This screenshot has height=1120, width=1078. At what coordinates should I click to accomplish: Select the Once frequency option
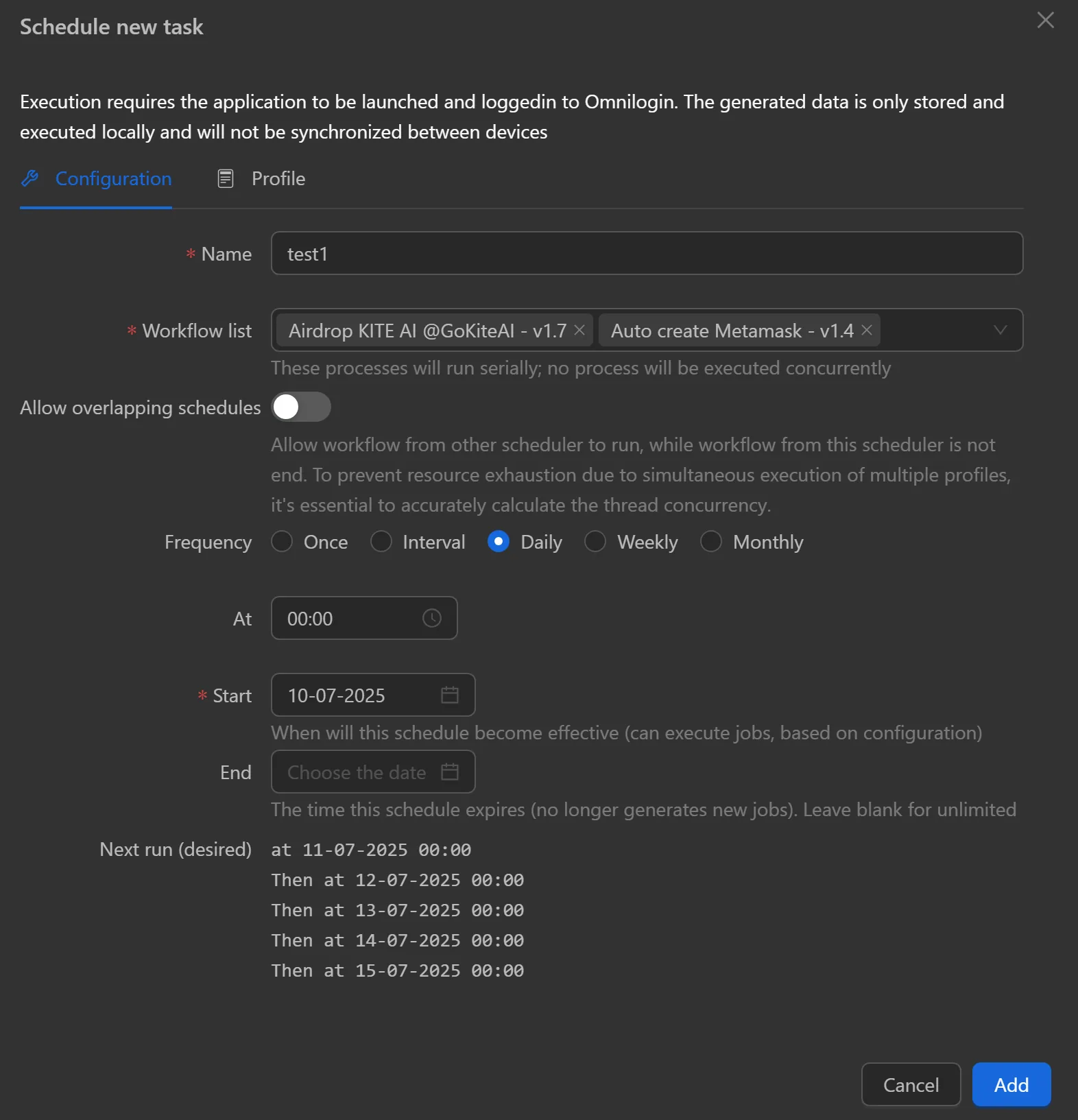pyautogui.click(x=282, y=541)
